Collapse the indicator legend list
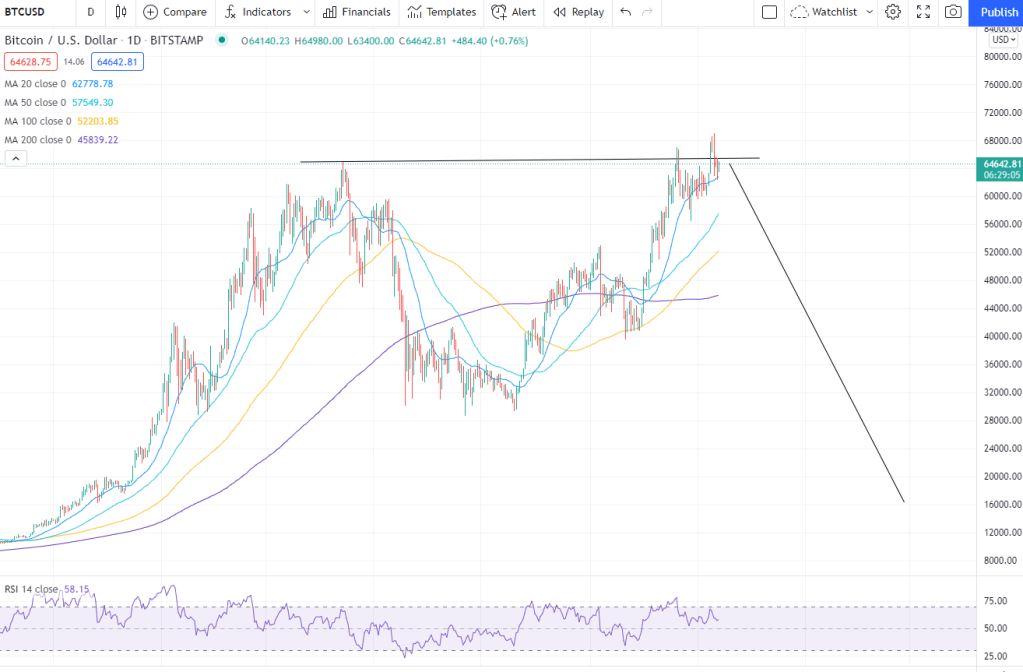 (16, 158)
